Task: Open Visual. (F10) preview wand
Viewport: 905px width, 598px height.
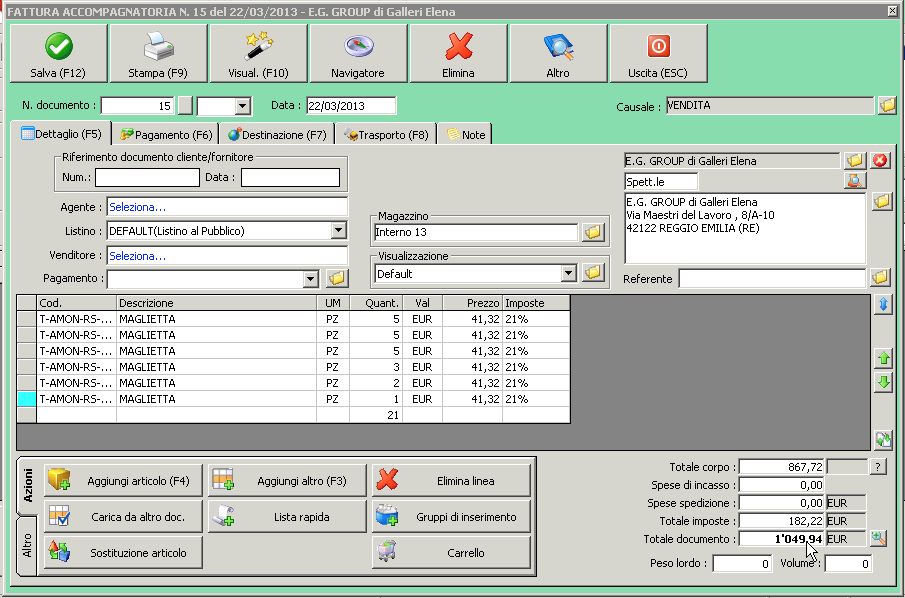Action: pos(258,53)
